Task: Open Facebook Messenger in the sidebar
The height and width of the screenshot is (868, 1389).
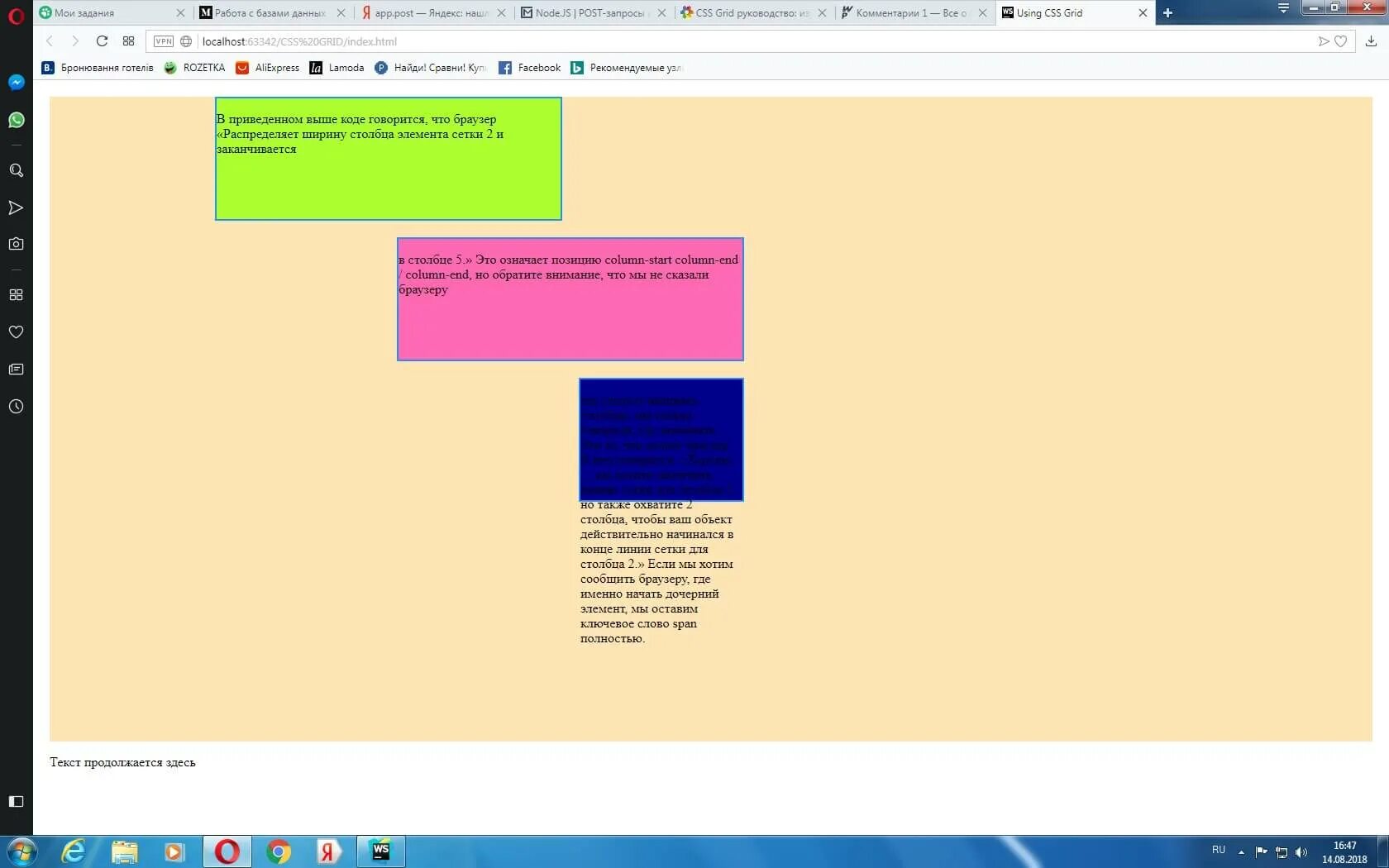Action: [x=16, y=83]
